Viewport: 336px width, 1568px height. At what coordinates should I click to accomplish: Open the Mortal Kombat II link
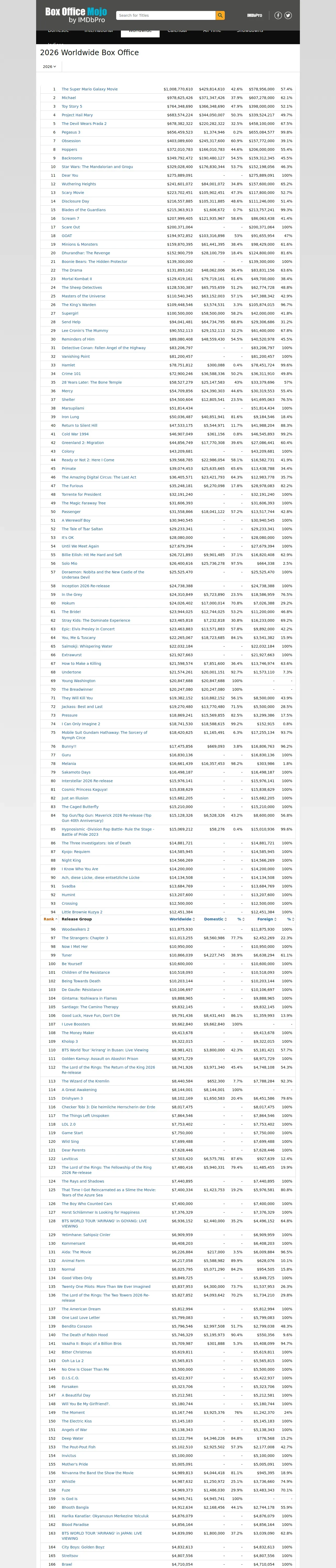[77, 279]
